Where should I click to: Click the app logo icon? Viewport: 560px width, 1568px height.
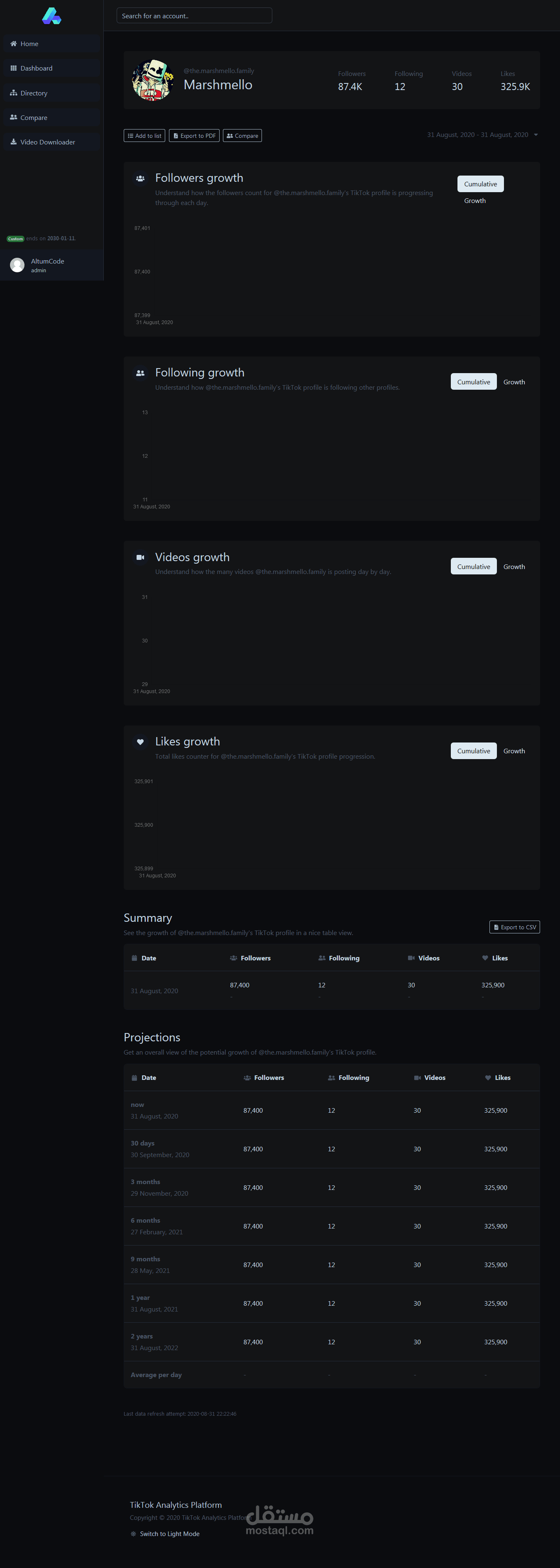click(x=51, y=16)
